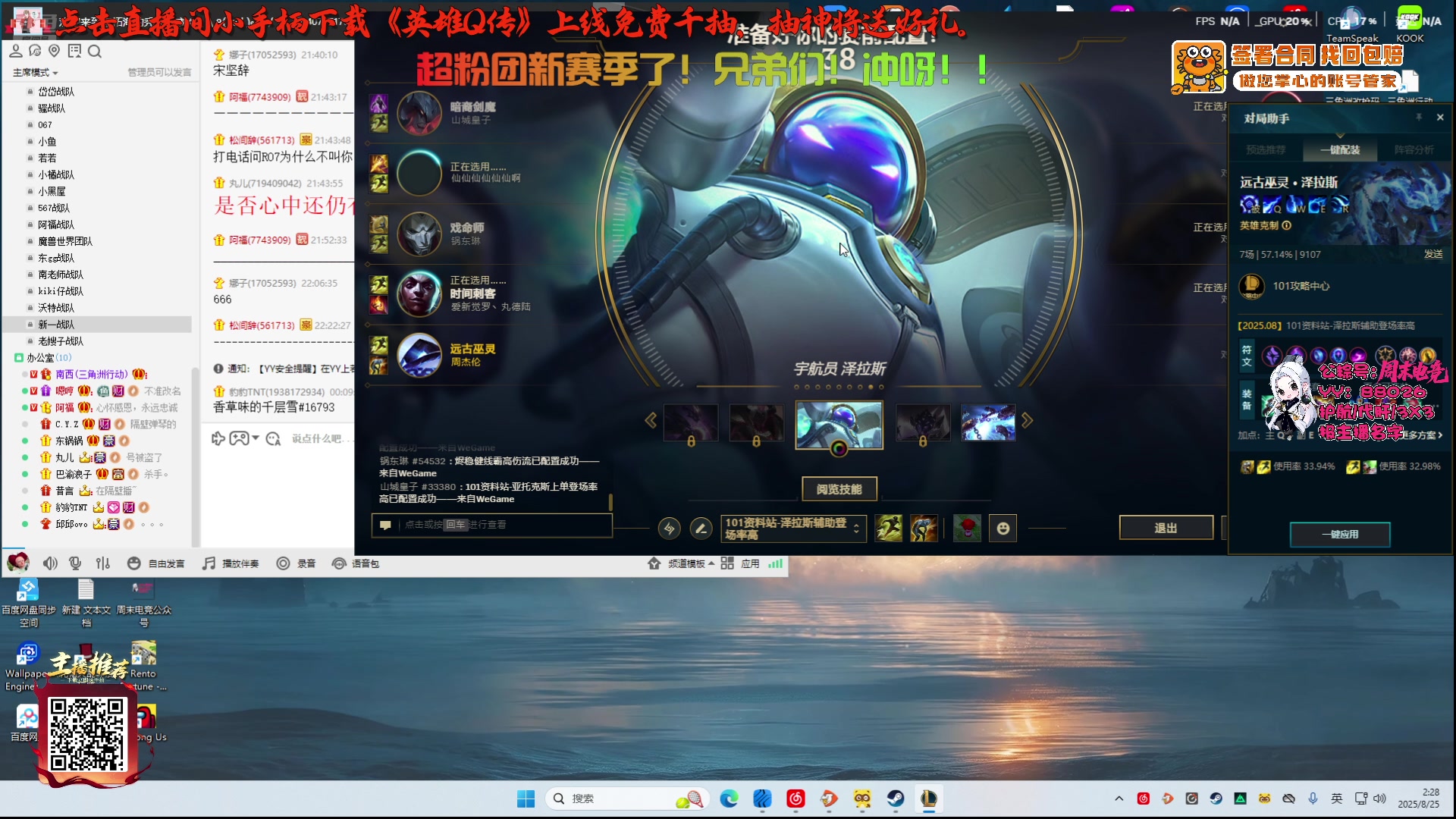This screenshot has width=1456, height=819.
Task: Select the kiki仔战队 channel
Action: (61, 291)
